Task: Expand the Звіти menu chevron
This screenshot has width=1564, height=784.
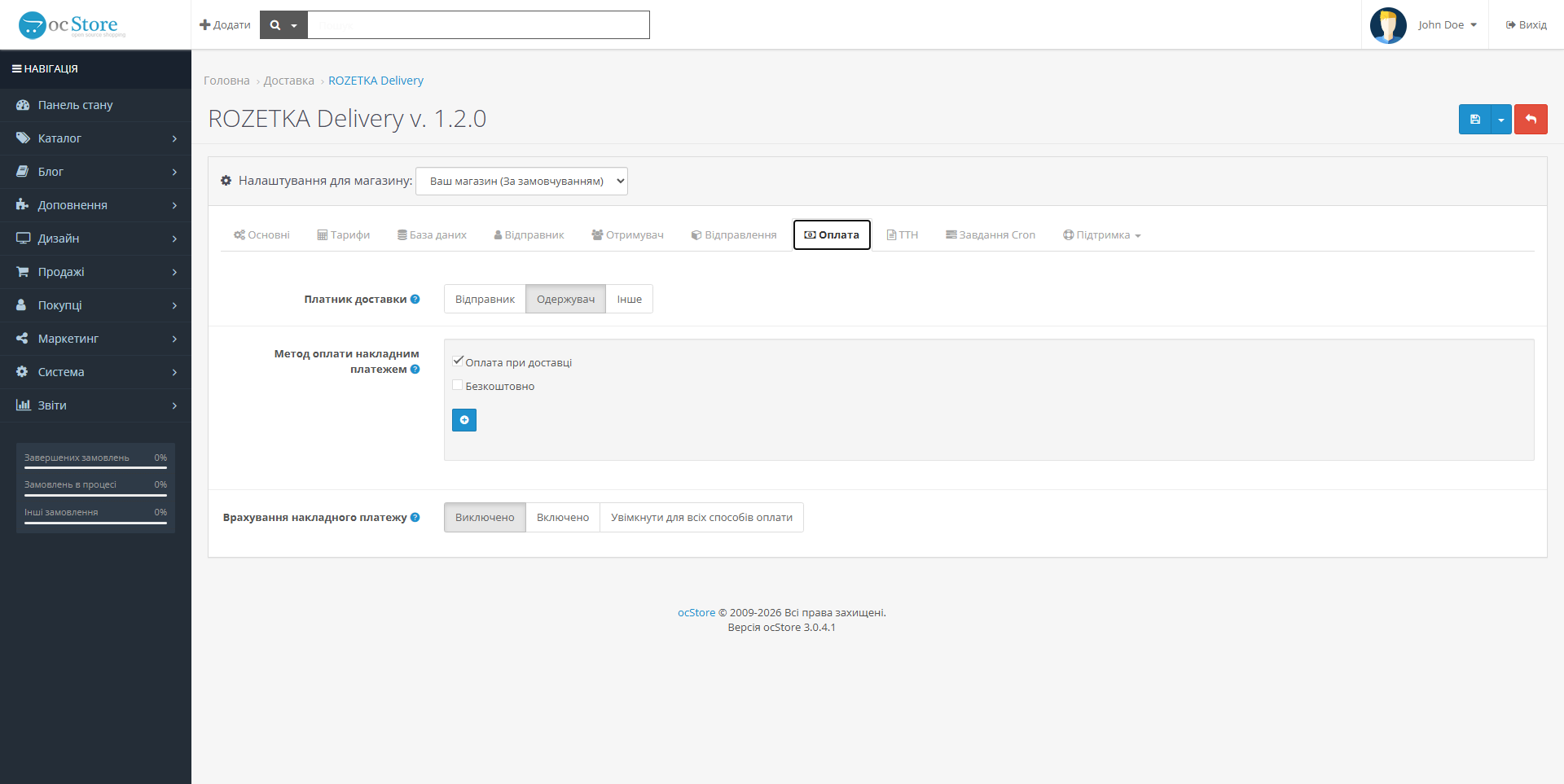Action: pos(174,405)
